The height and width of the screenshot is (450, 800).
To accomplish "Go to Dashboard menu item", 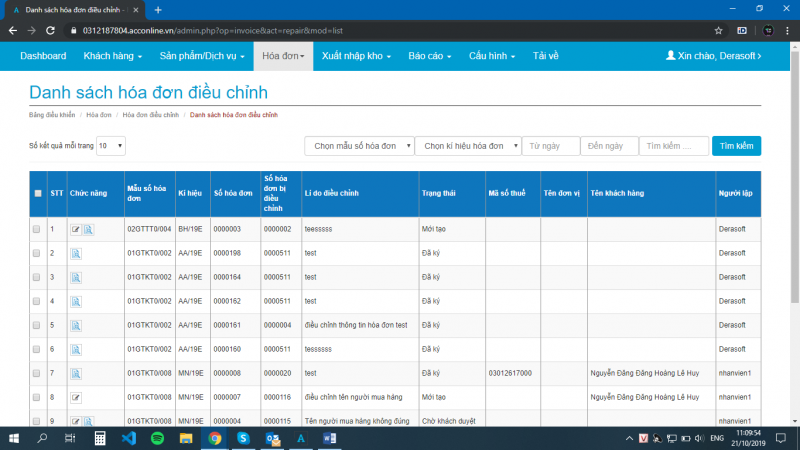I will point(43,56).
